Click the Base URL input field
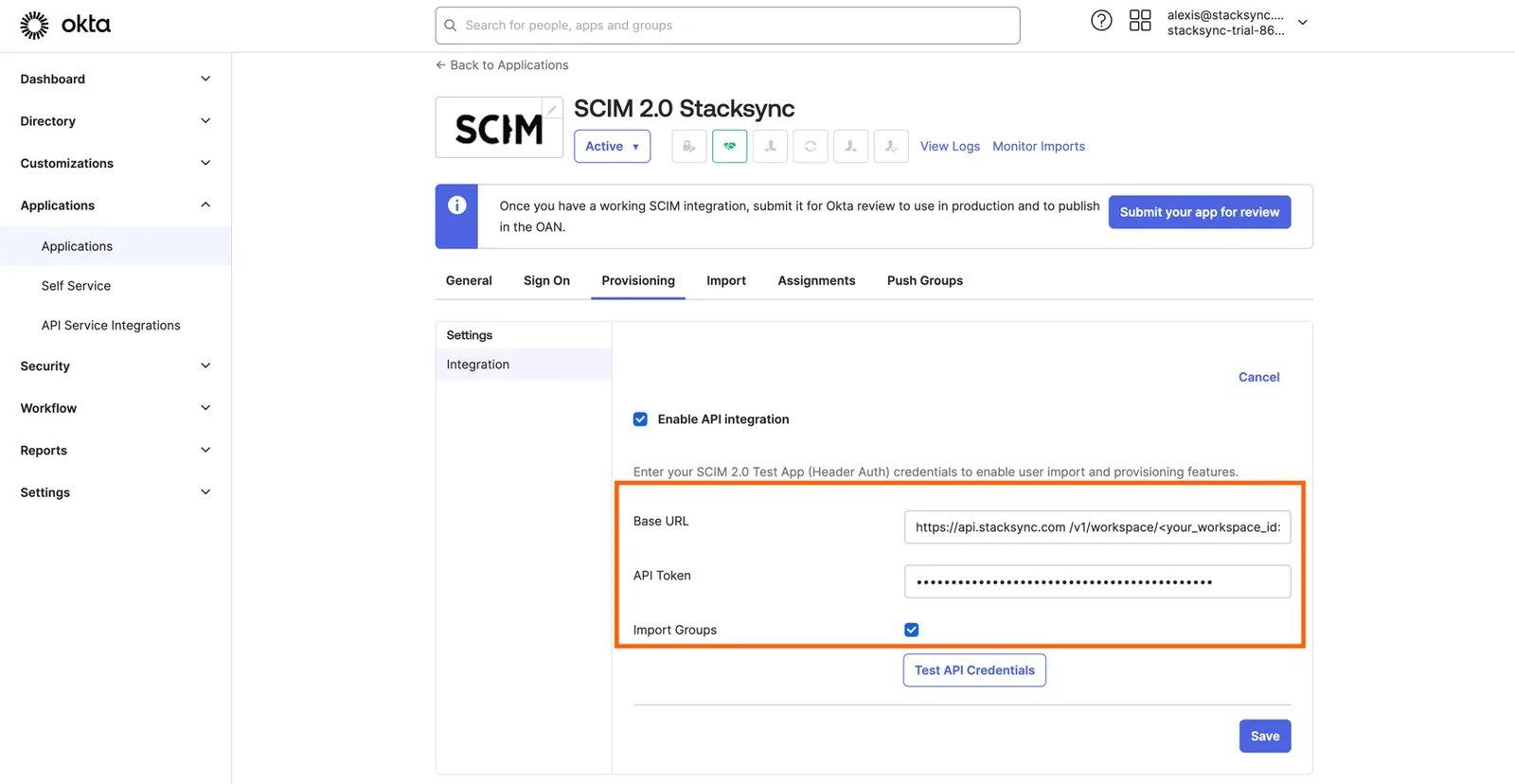The width and height of the screenshot is (1515, 784). (1097, 527)
